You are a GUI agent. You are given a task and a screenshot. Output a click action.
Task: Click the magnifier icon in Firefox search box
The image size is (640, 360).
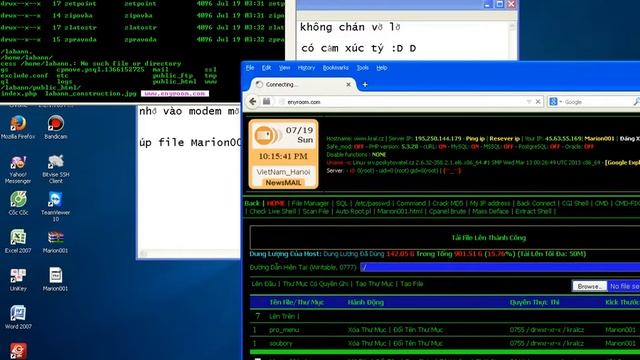[636, 102]
